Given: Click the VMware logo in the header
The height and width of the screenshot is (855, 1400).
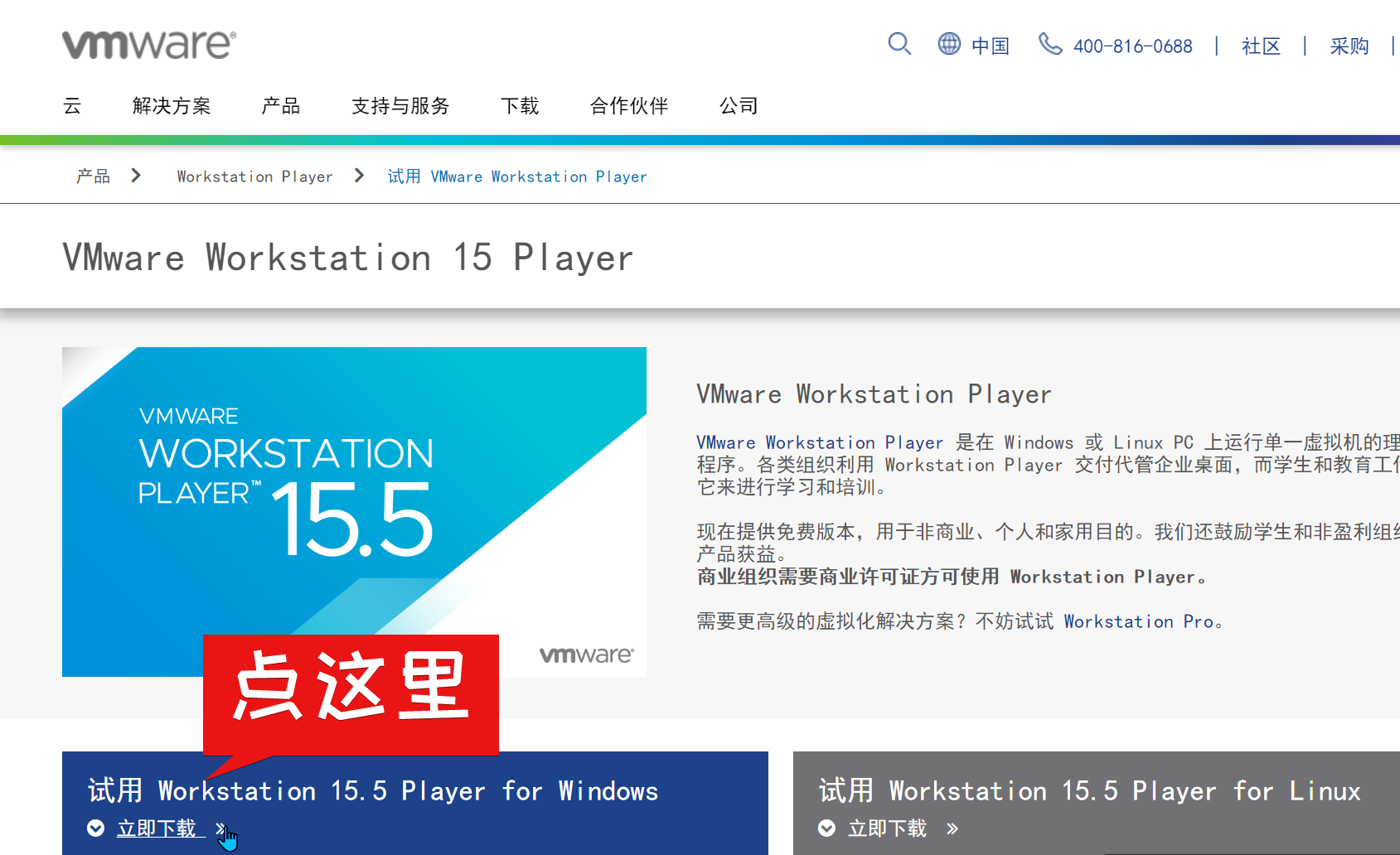Looking at the screenshot, I should pos(149,45).
